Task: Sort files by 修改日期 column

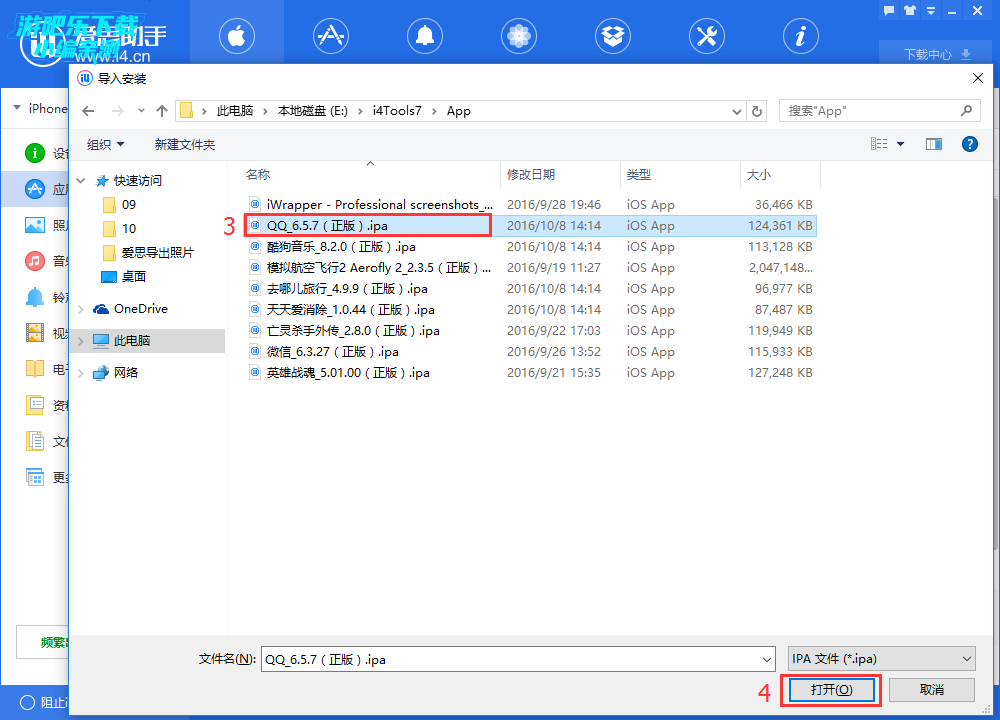Action: tap(561, 174)
